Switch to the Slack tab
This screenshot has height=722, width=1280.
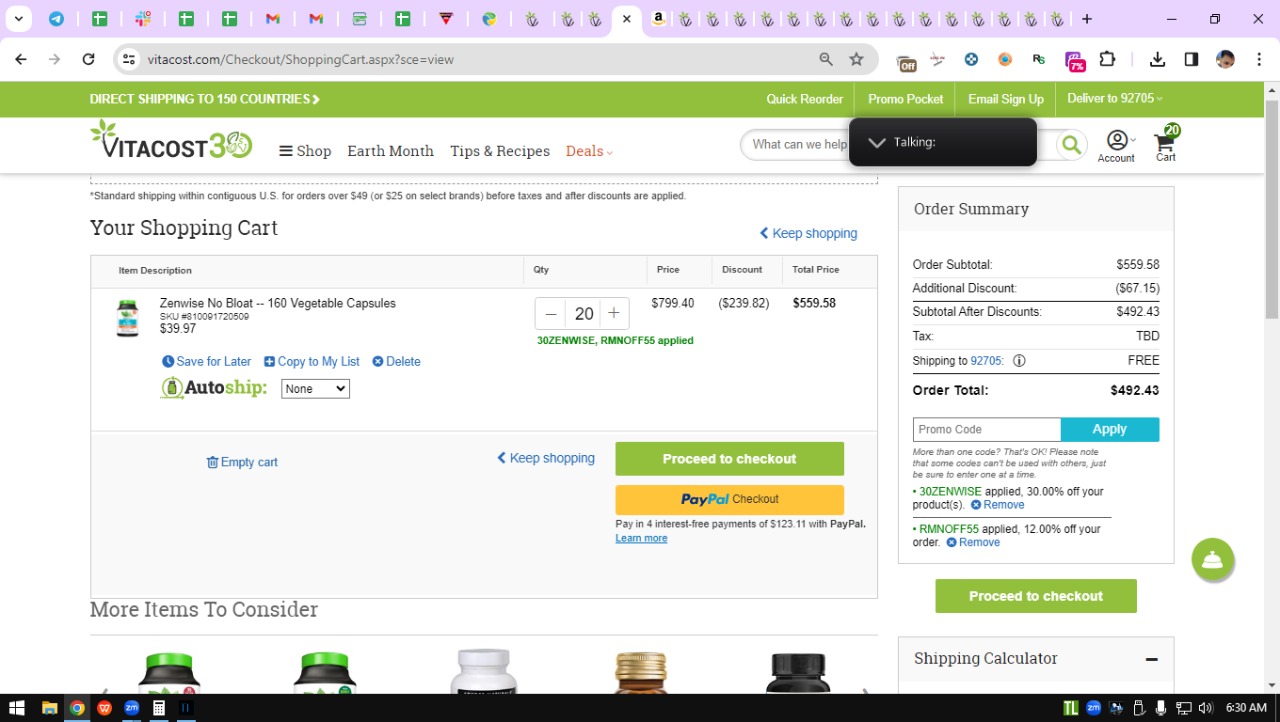143,19
